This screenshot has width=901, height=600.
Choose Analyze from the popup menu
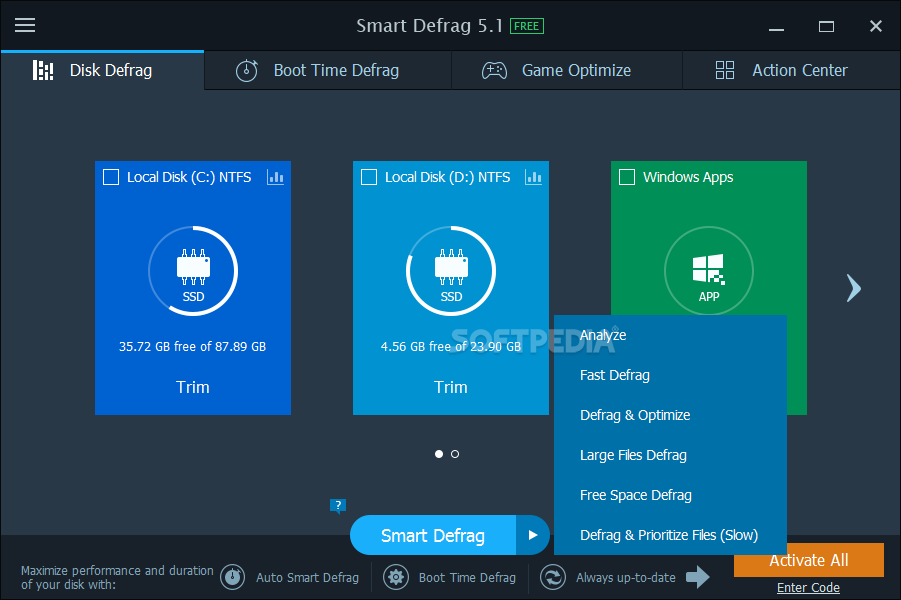(x=670, y=335)
